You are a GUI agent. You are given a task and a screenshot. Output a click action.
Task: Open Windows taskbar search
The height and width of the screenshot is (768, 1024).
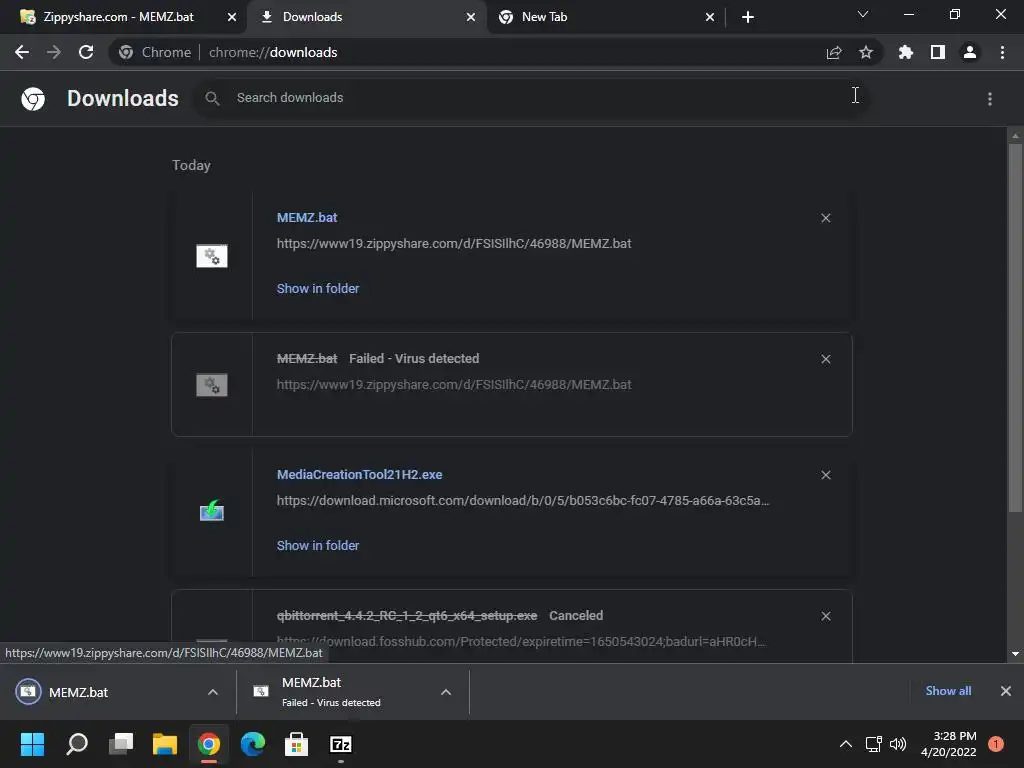point(77,744)
